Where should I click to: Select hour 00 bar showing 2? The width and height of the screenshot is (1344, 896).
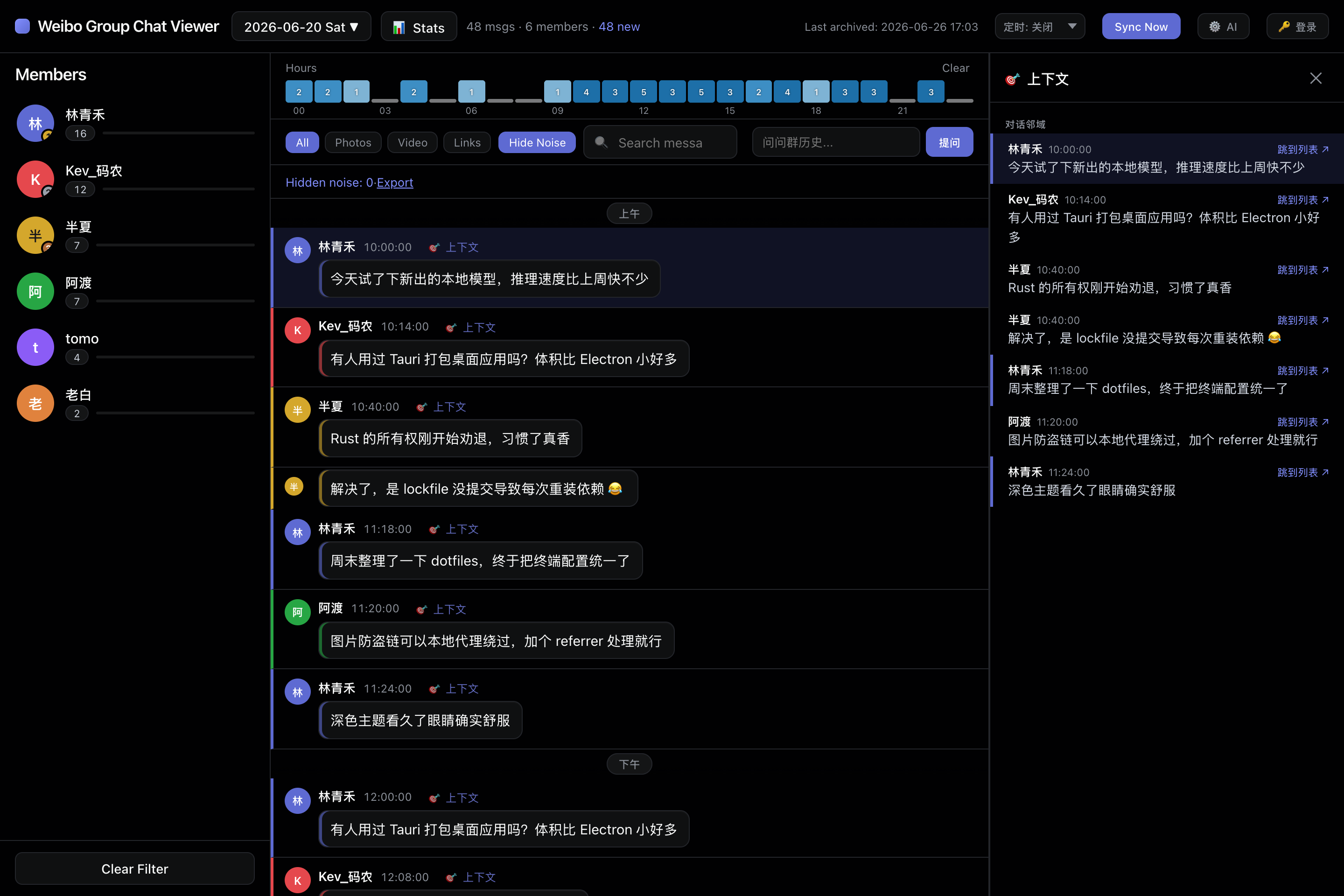tap(299, 91)
